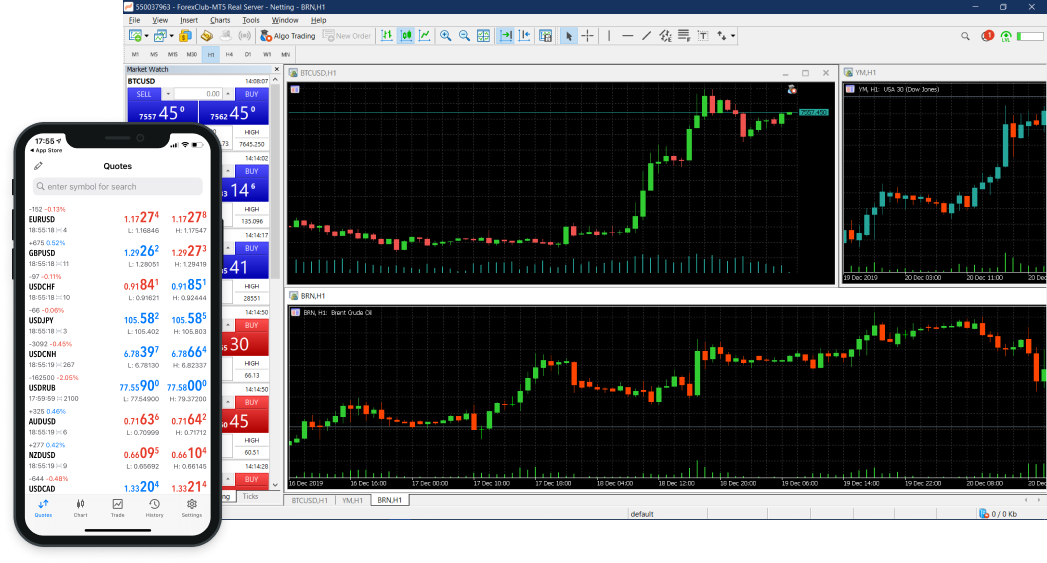Select the vertical line drawing tool
Screen dimensions: 1047x563
609,36
